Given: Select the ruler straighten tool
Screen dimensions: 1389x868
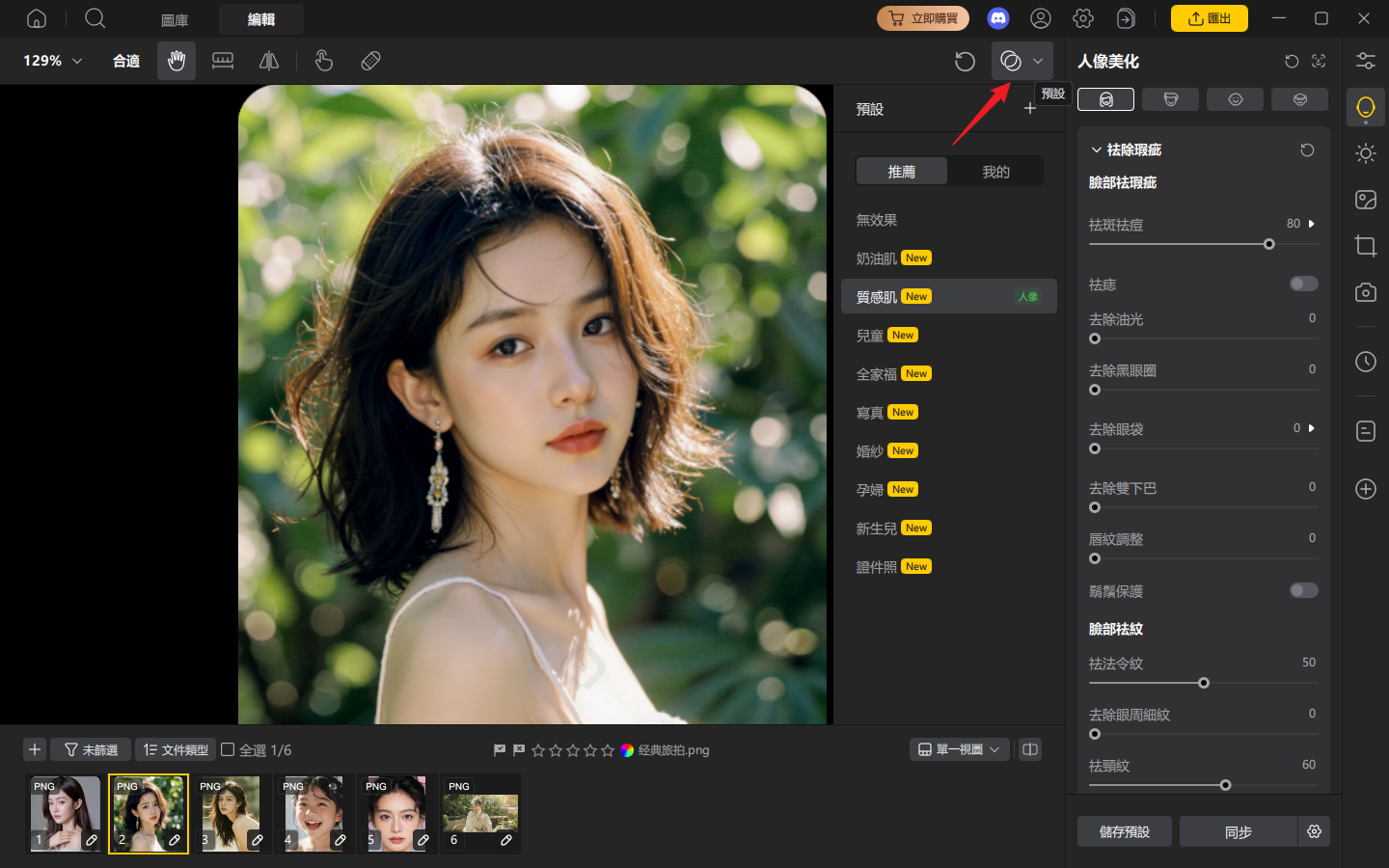Looking at the screenshot, I should pyautogui.click(x=223, y=61).
